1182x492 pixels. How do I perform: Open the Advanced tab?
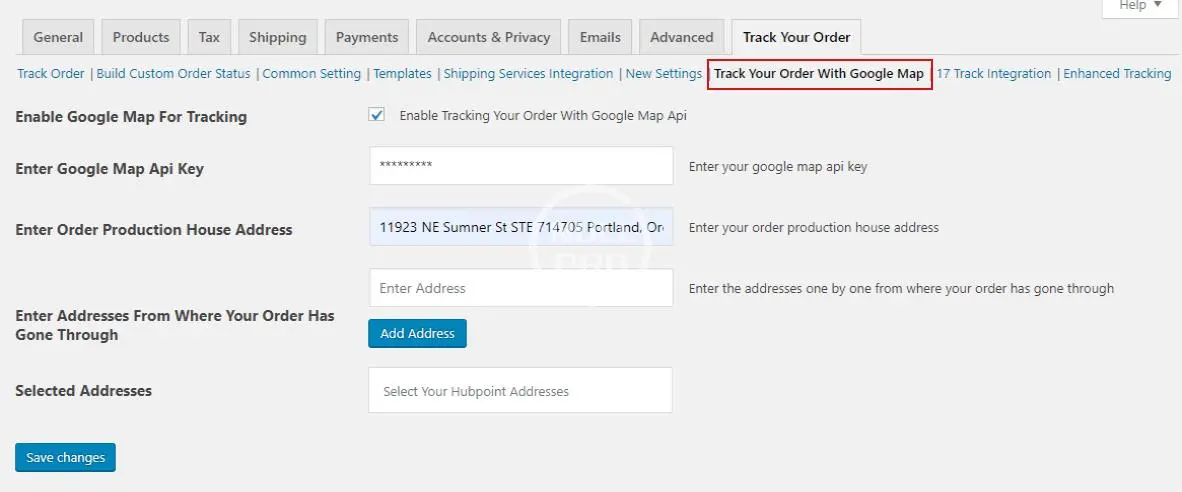pos(681,37)
